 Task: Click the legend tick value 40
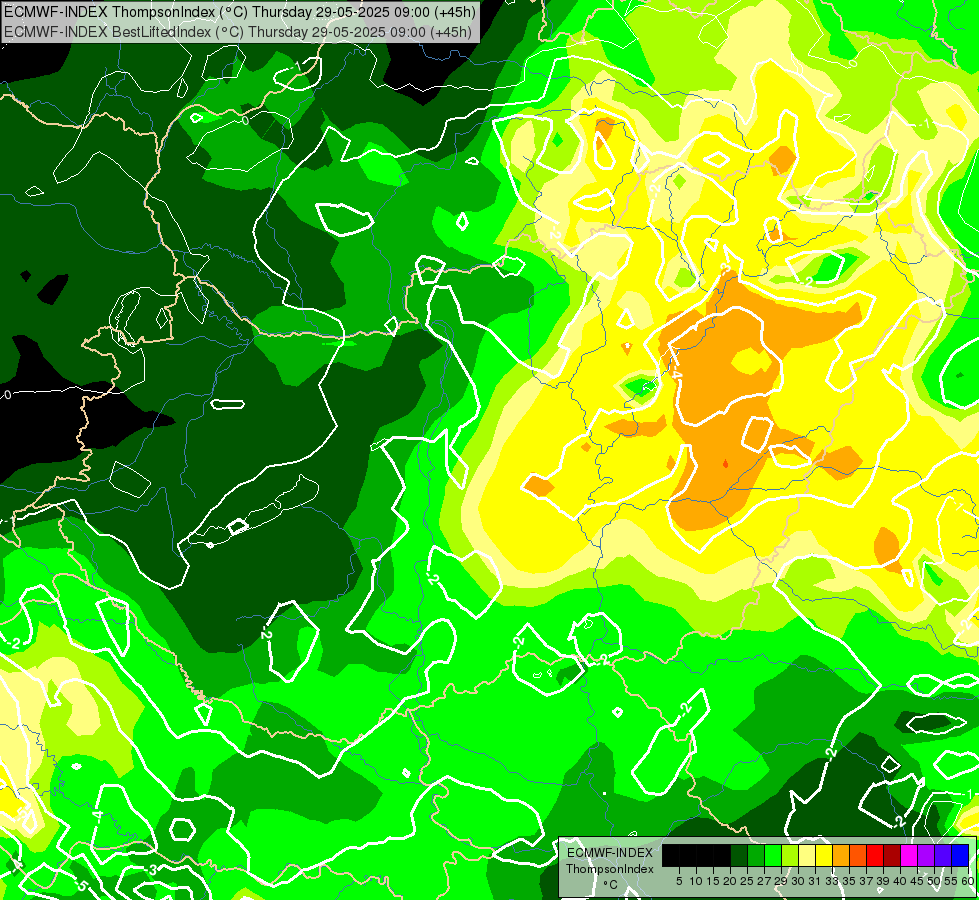(900, 881)
